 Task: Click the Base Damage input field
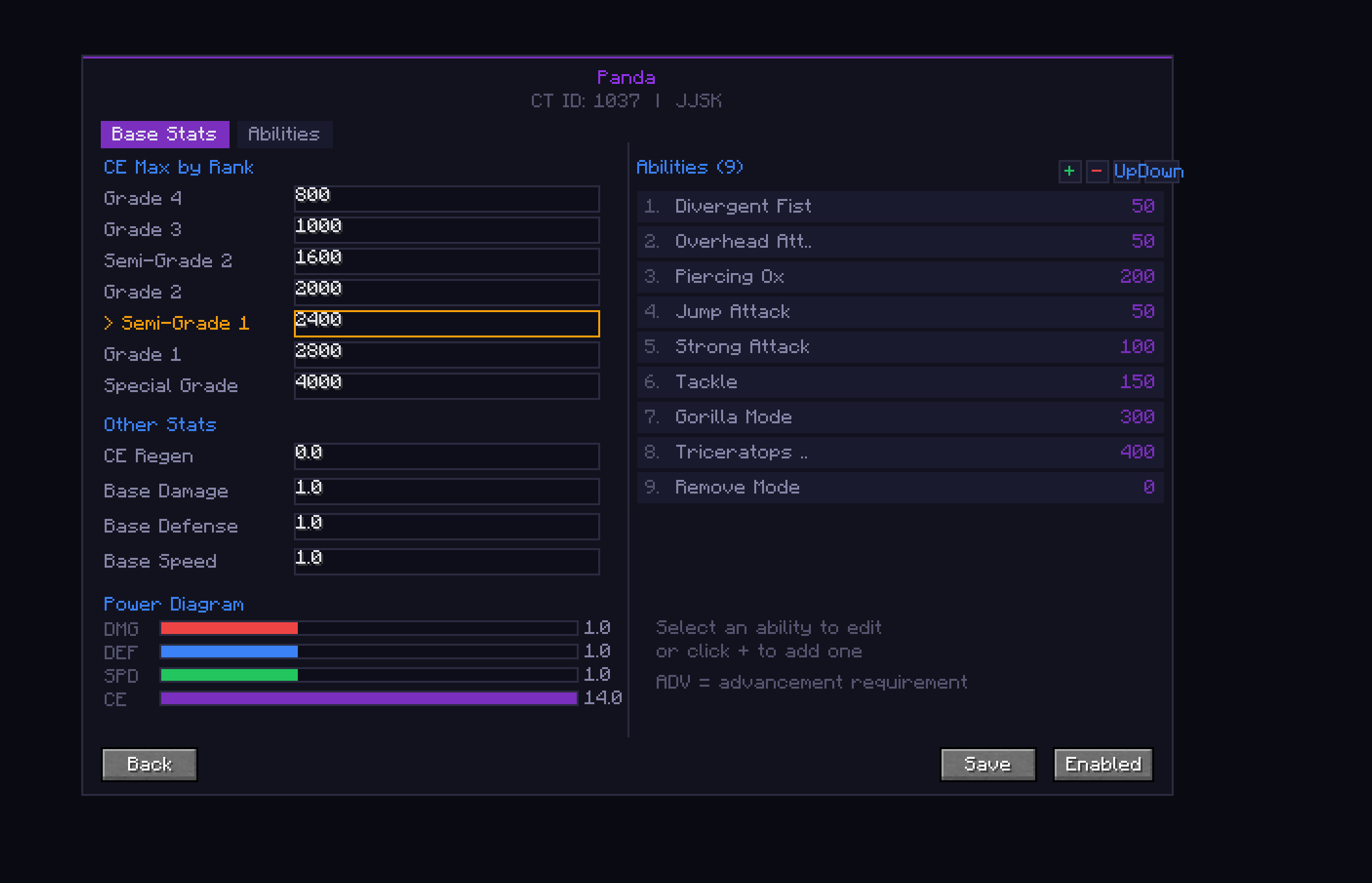coord(446,492)
